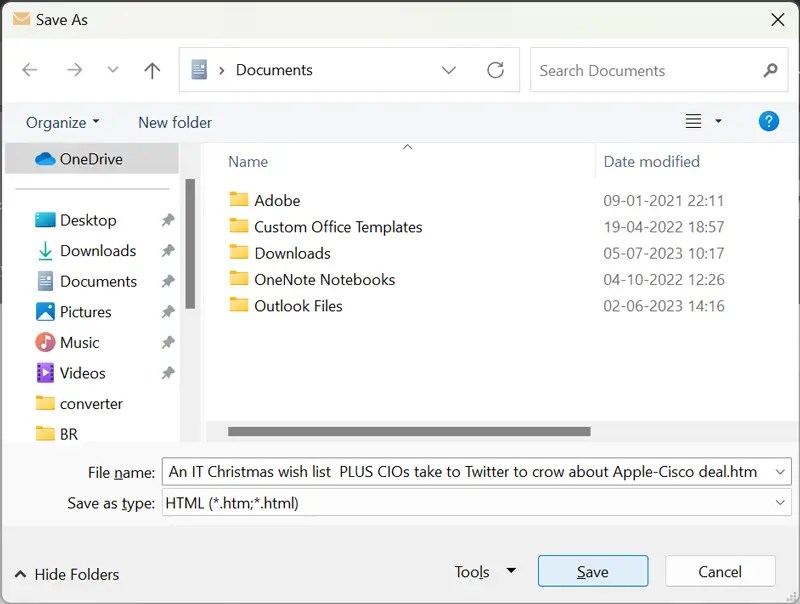Open the Organize menu
The width and height of the screenshot is (800, 604).
[62, 121]
